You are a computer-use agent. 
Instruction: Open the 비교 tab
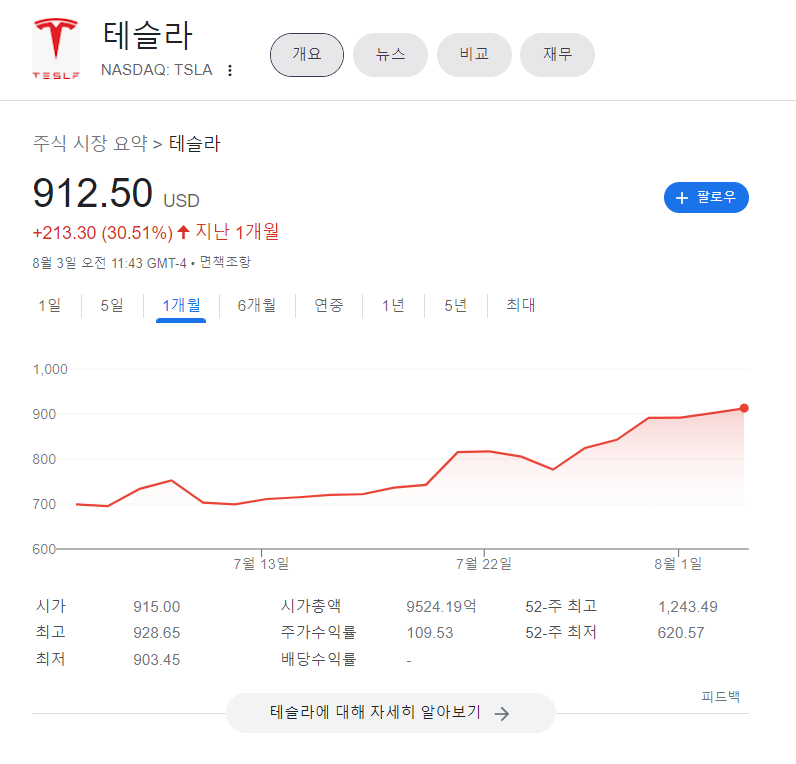tap(474, 55)
